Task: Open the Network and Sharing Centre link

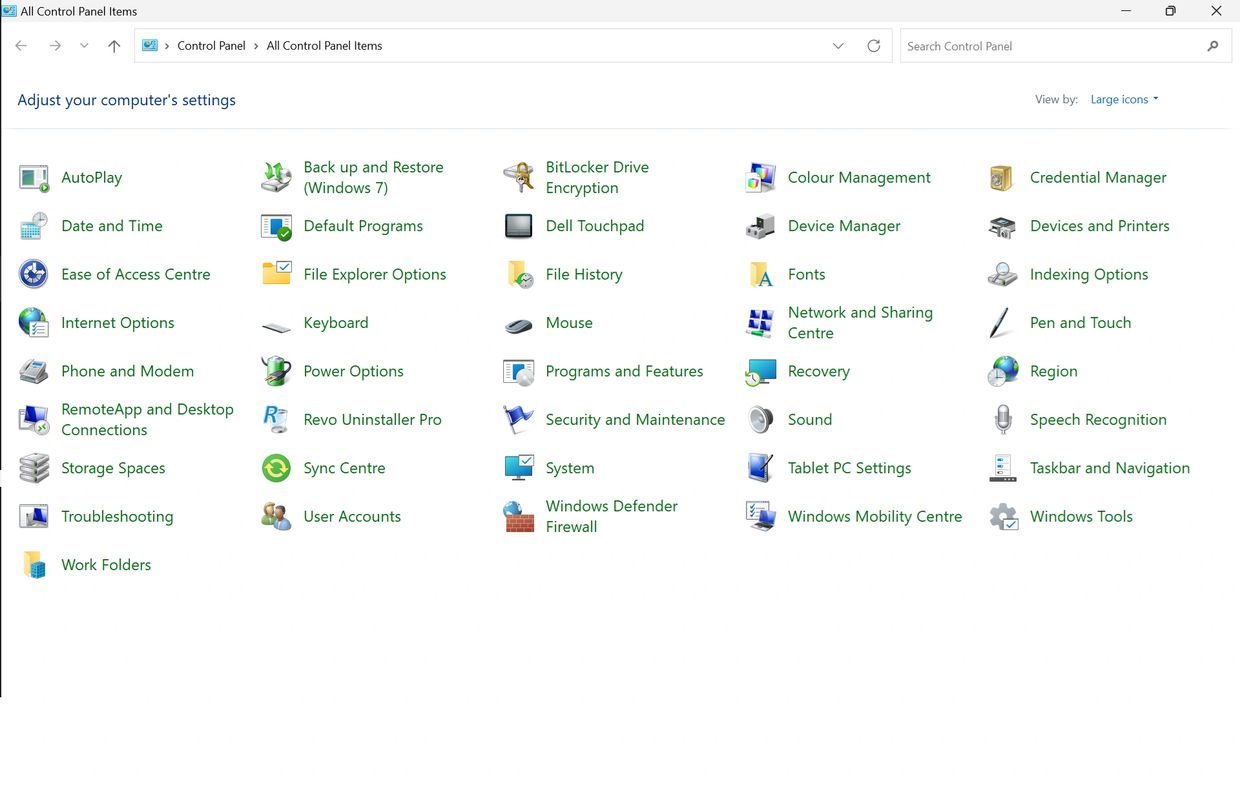Action: tap(860, 323)
